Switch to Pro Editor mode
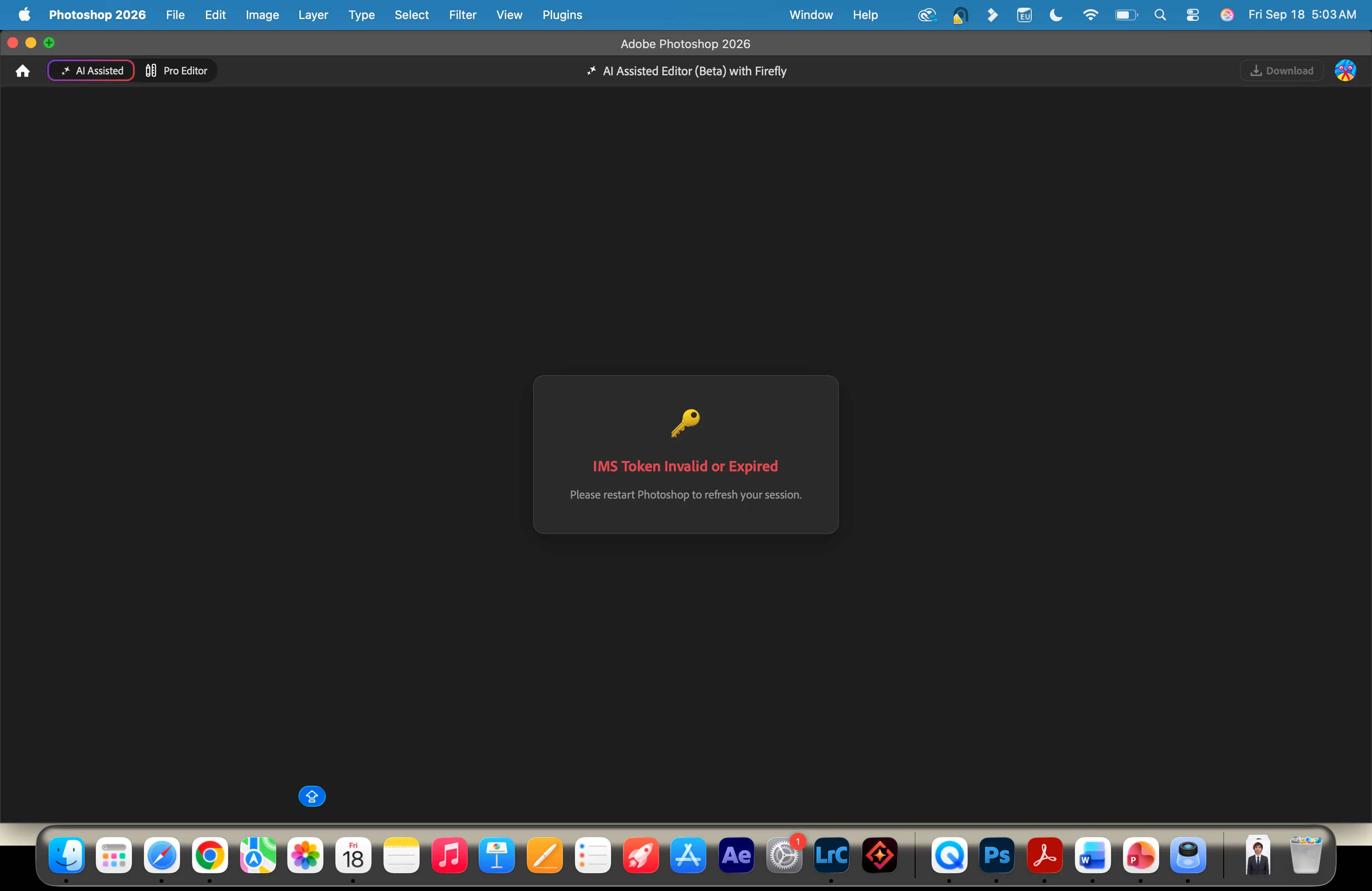Screen dimensions: 1372x891 [176, 70]
